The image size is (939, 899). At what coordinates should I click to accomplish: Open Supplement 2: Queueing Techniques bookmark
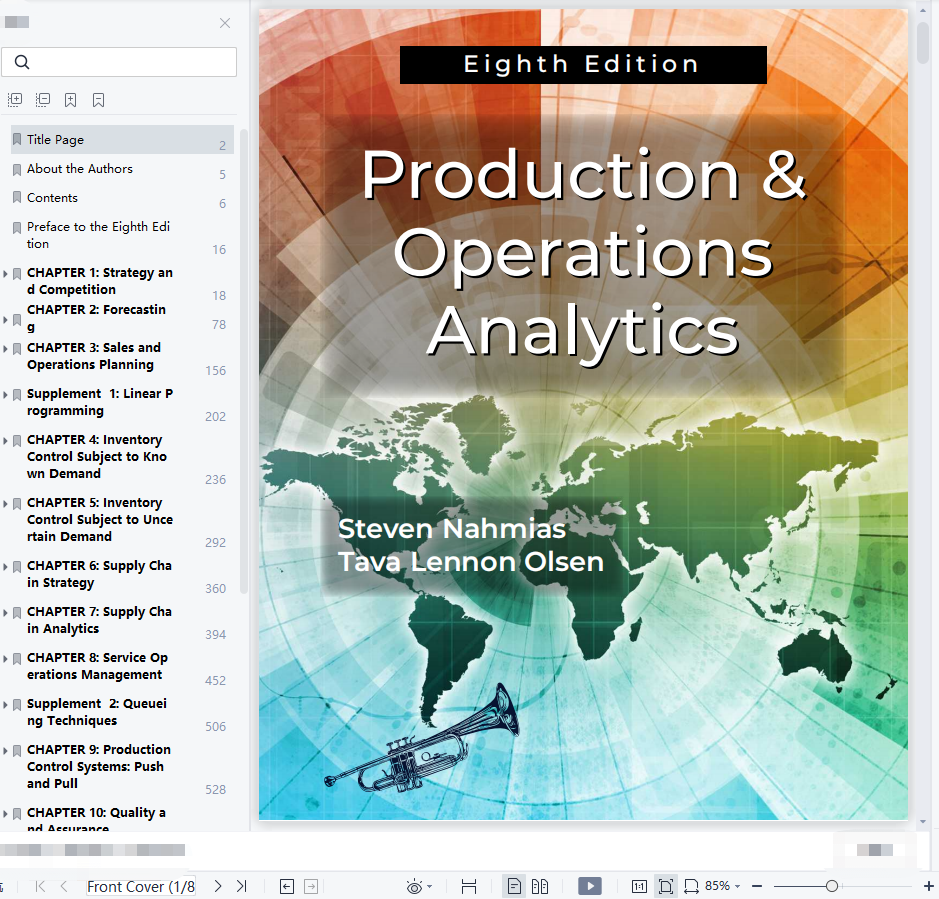[x=122, y=712]
